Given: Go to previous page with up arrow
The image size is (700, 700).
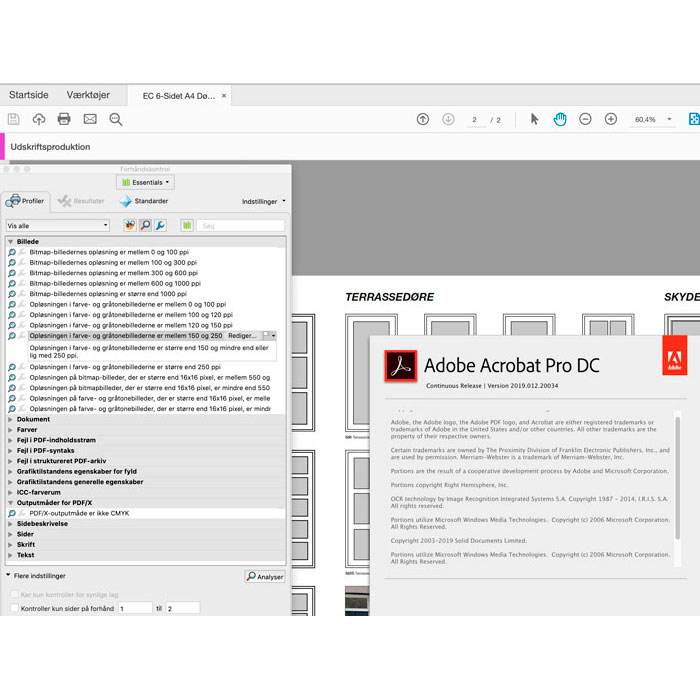Looking at the screenshot, I should (x=423, y=119).
